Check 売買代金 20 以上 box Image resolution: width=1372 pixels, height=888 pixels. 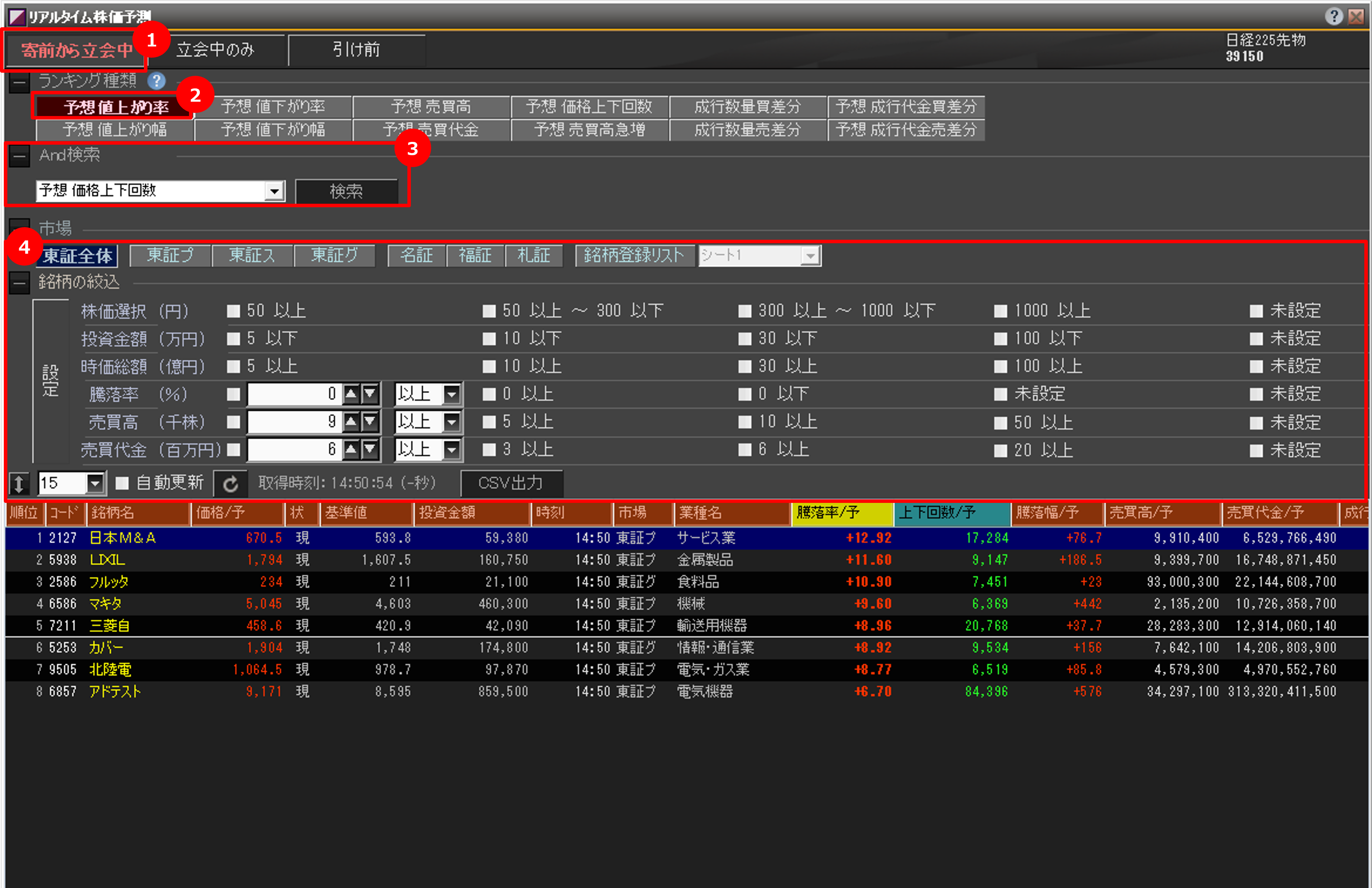1001,450
